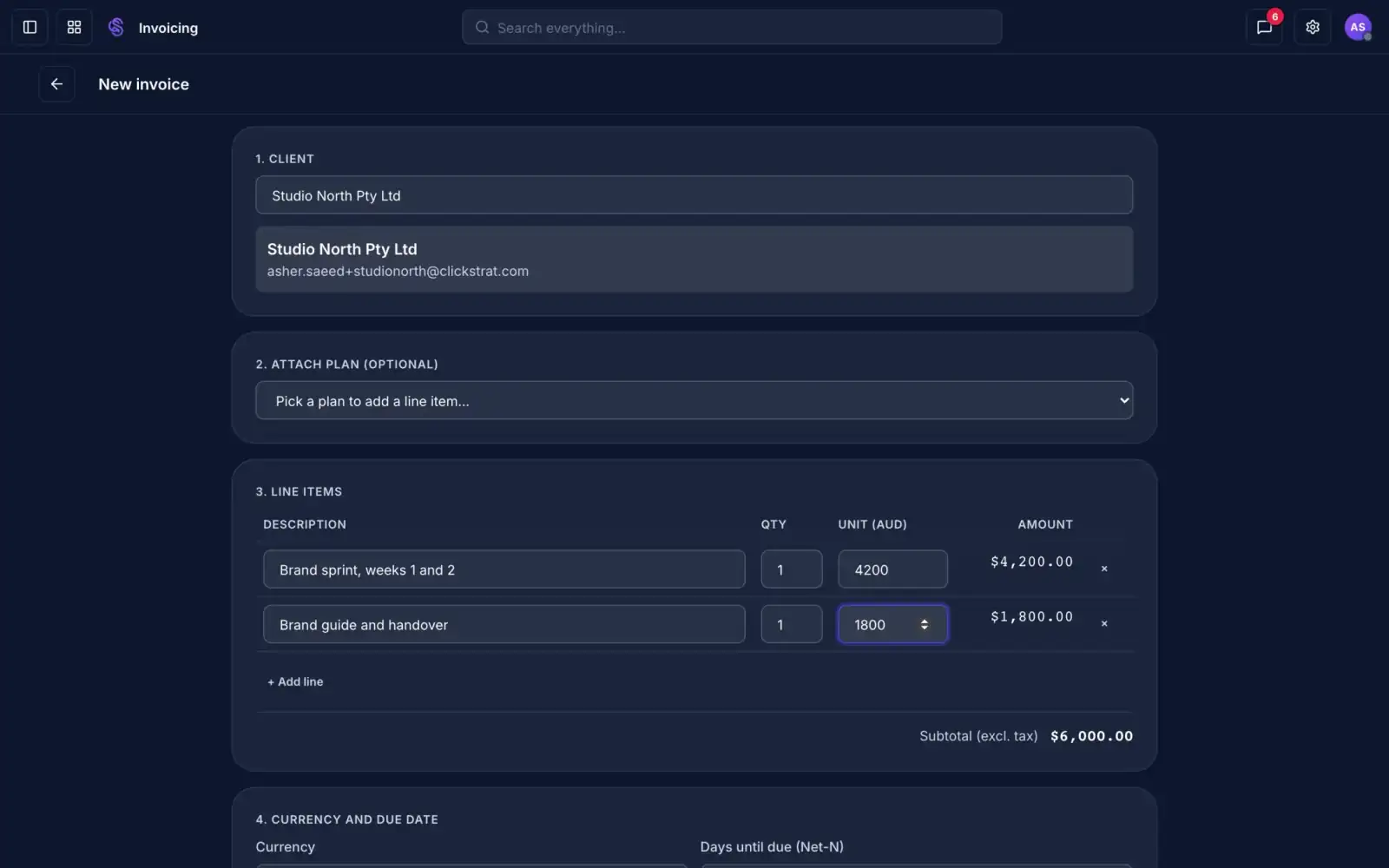This screenshot has width=1389, height=868.
Task: Click the asher.saeed+studionorth email text
Action: tap(398, 271)
